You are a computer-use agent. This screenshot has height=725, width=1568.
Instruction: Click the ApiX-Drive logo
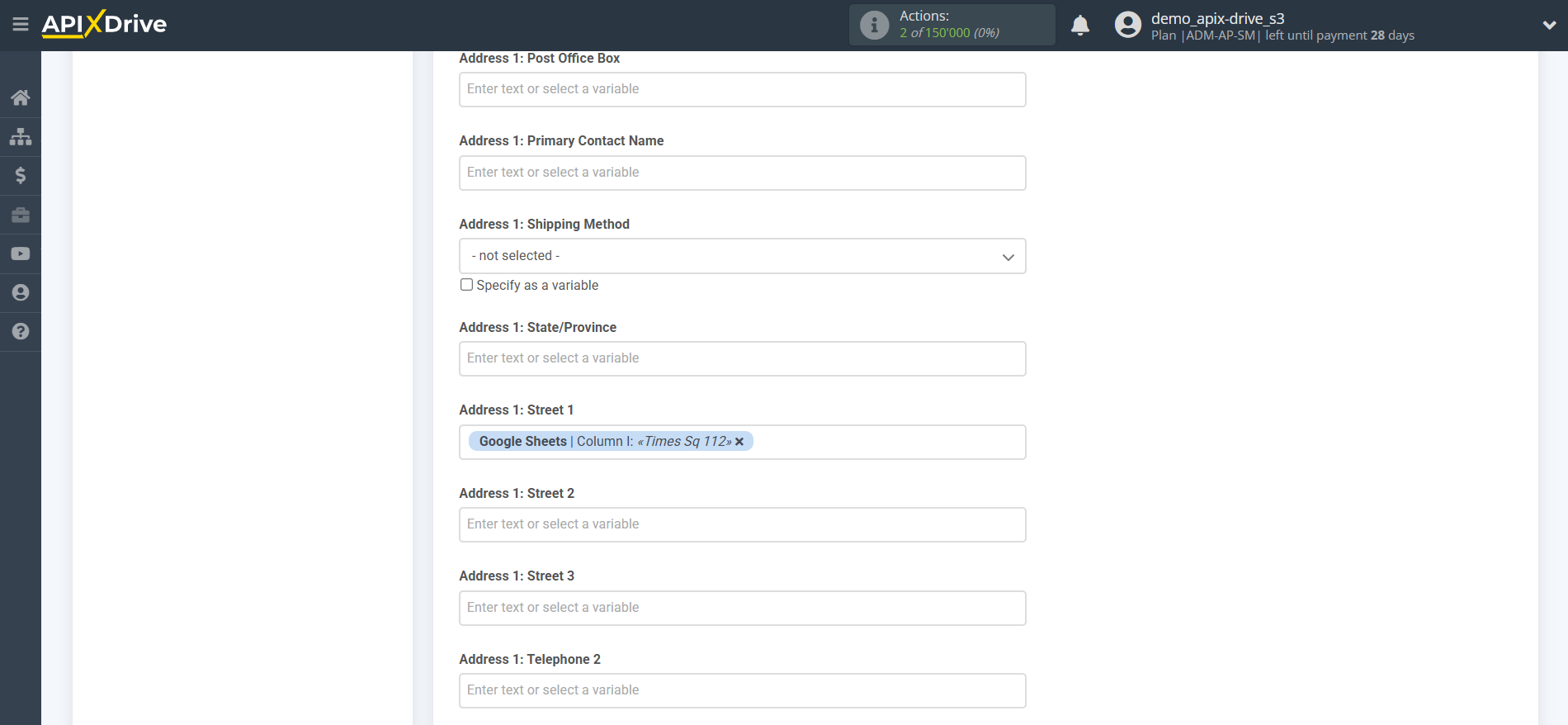click(x=104, y=24)
